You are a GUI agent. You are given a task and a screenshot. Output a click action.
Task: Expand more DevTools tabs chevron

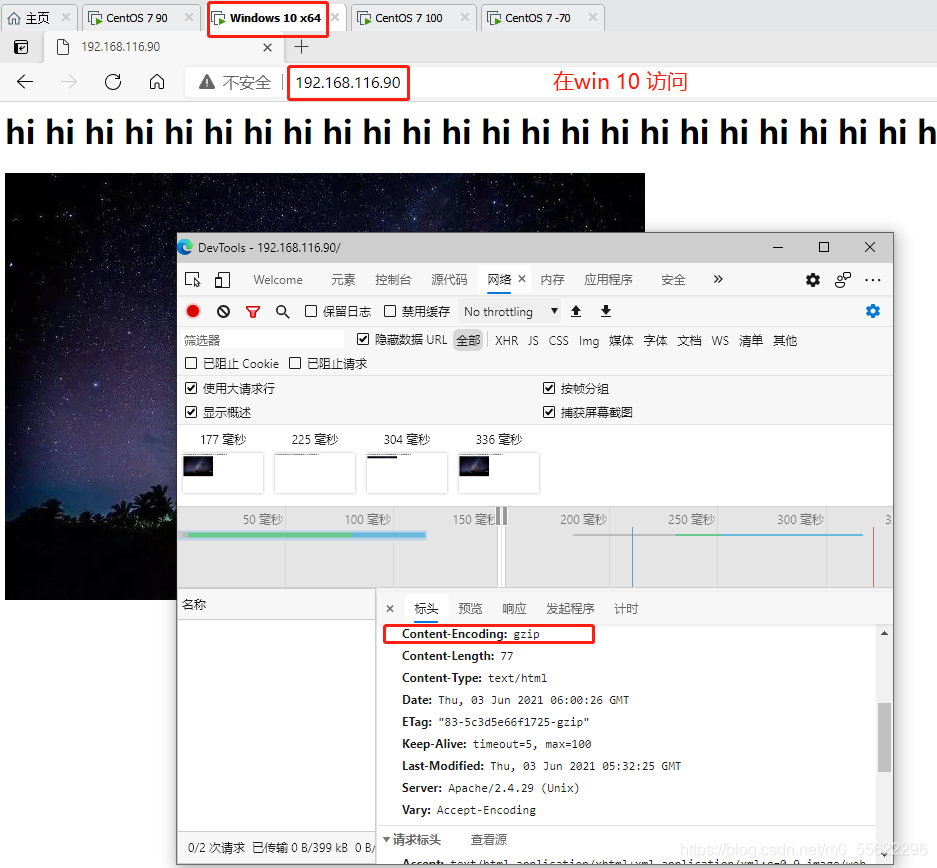click(718, 279)
